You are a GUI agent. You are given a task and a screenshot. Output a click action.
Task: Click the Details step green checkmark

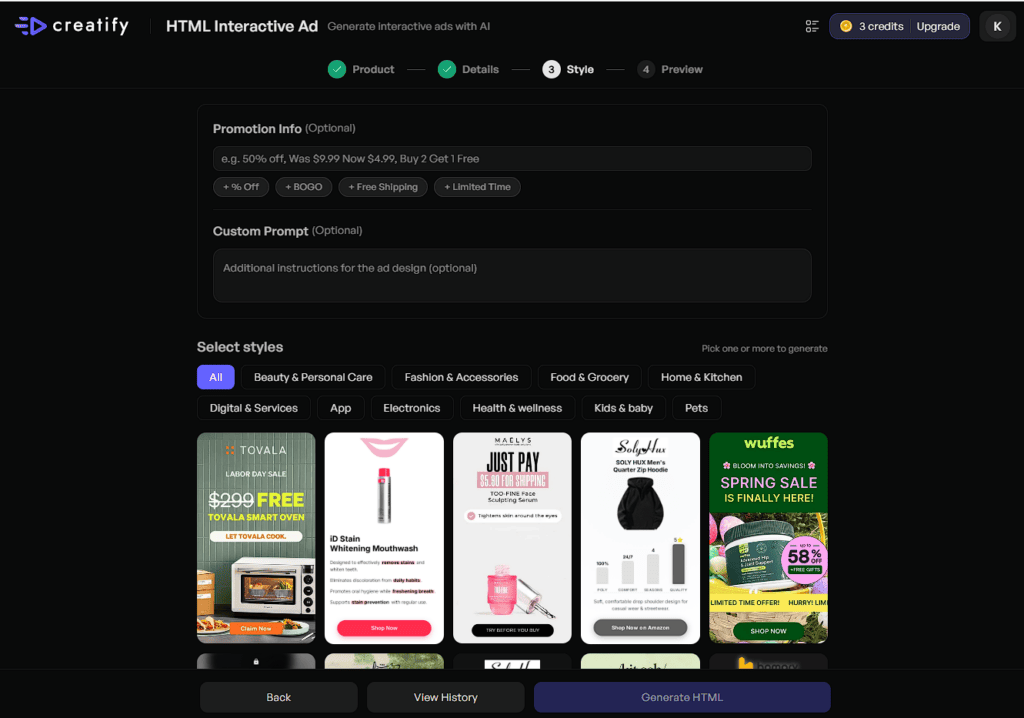[447, 69]
